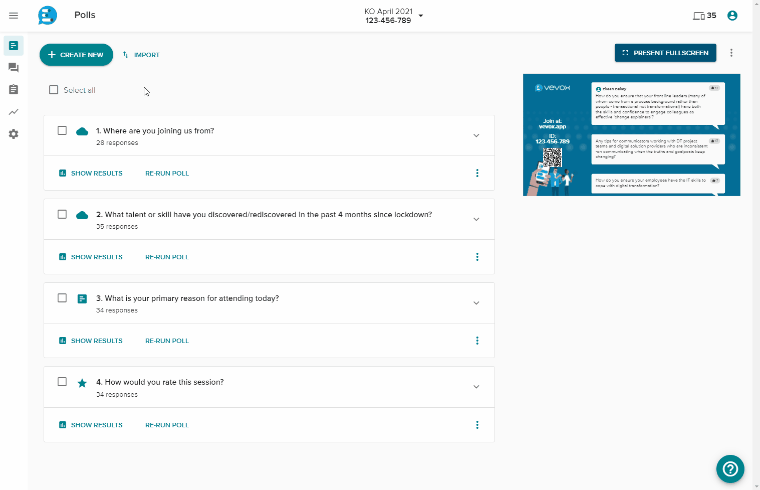Screen dimensions: 760x490
Task: Open the hamburger navigation menu
Action: pos(14,16)
